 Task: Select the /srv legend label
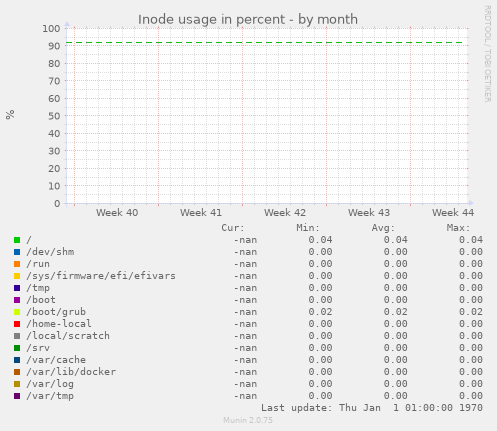tap(38, 348)
